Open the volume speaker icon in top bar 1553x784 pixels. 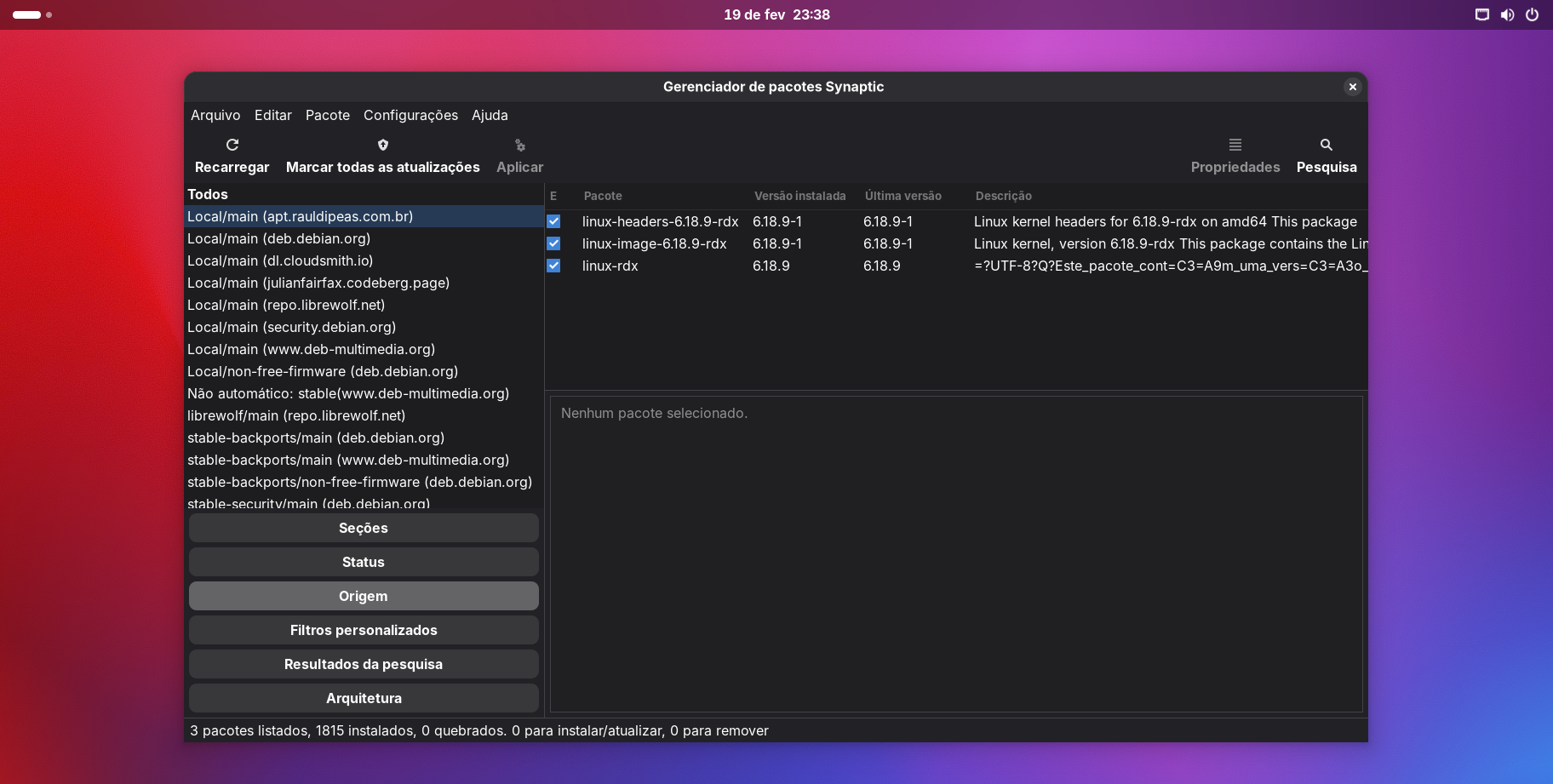(x=1507, y=14)
